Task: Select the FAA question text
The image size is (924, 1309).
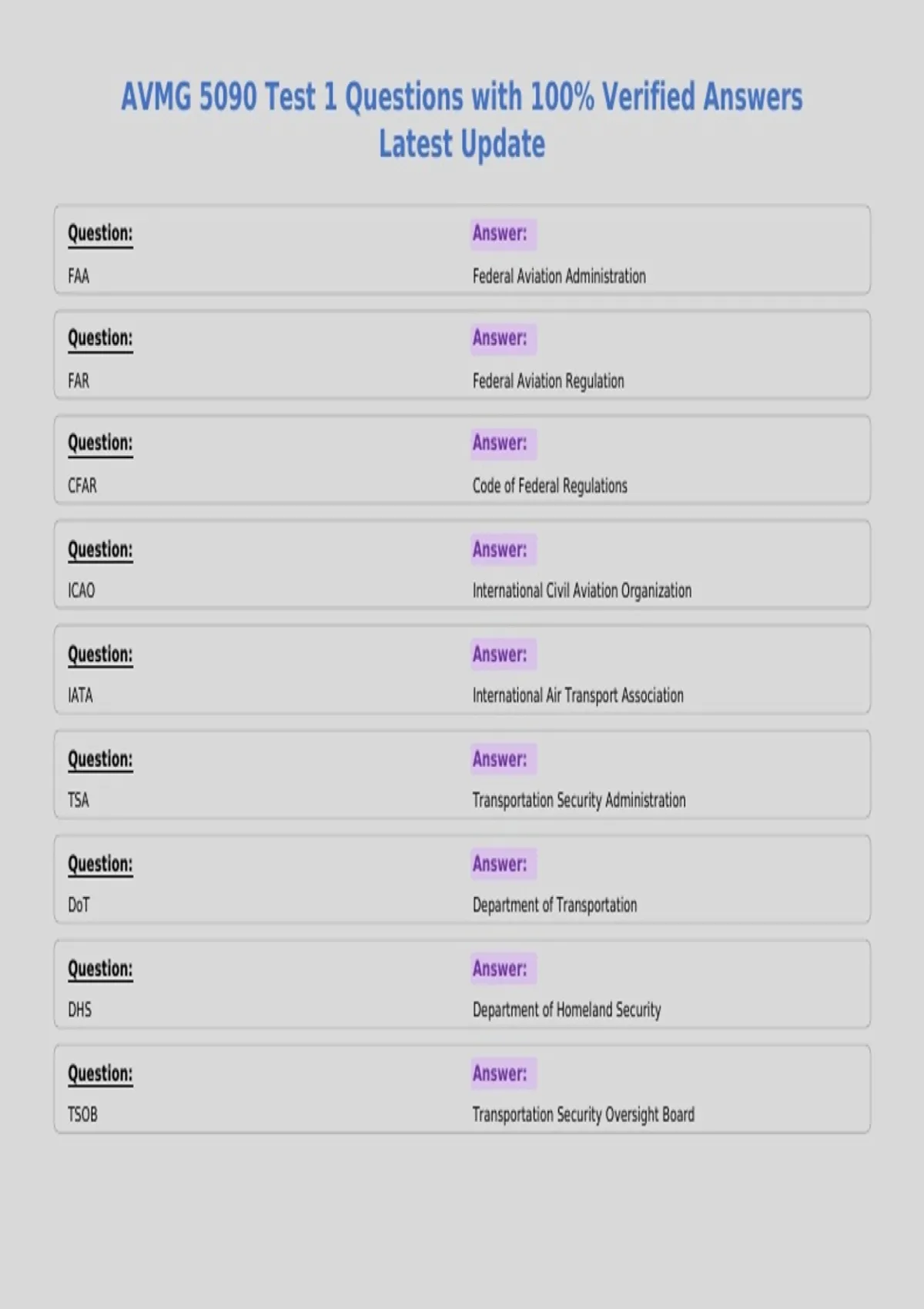Action: click(79, 276)
